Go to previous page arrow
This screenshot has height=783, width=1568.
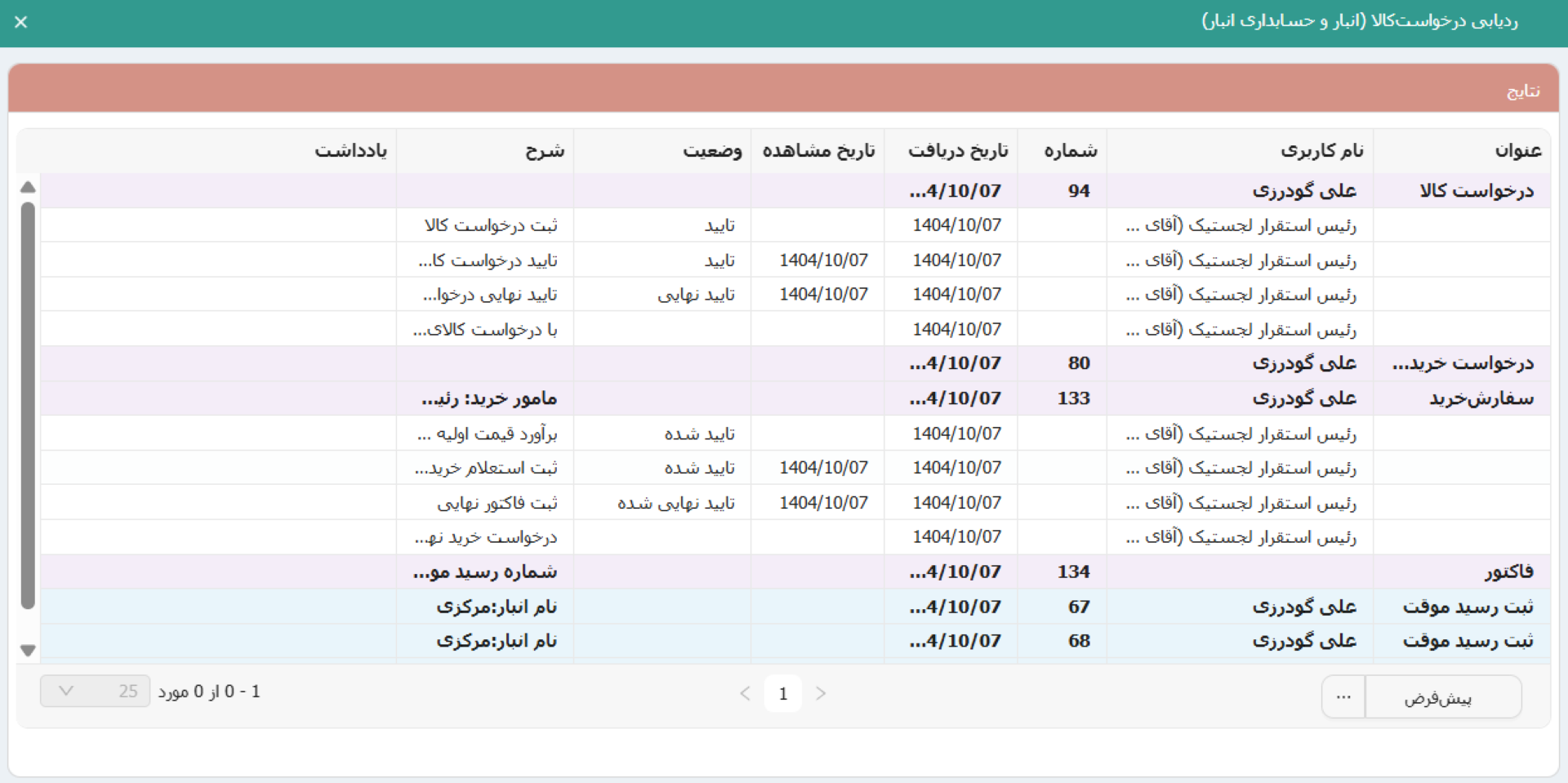pos(745,693)
